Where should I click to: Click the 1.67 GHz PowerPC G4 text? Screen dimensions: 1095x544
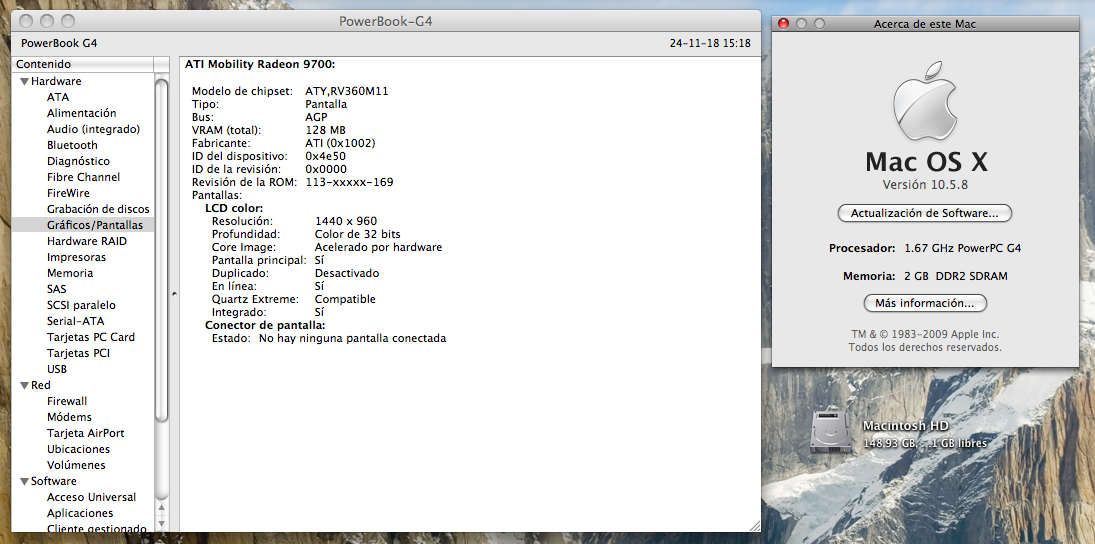(x=962, y=249)
